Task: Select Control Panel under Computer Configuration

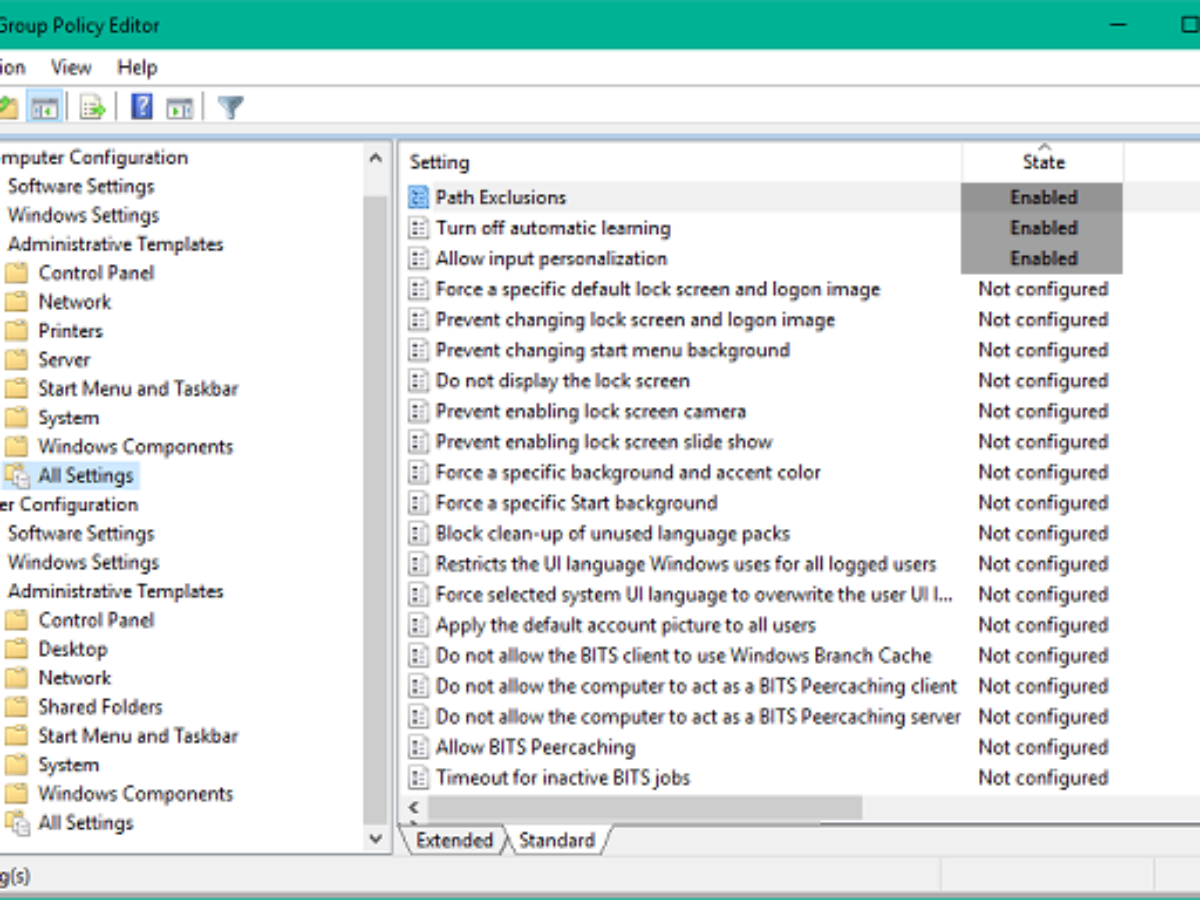Action: (96, 273)
